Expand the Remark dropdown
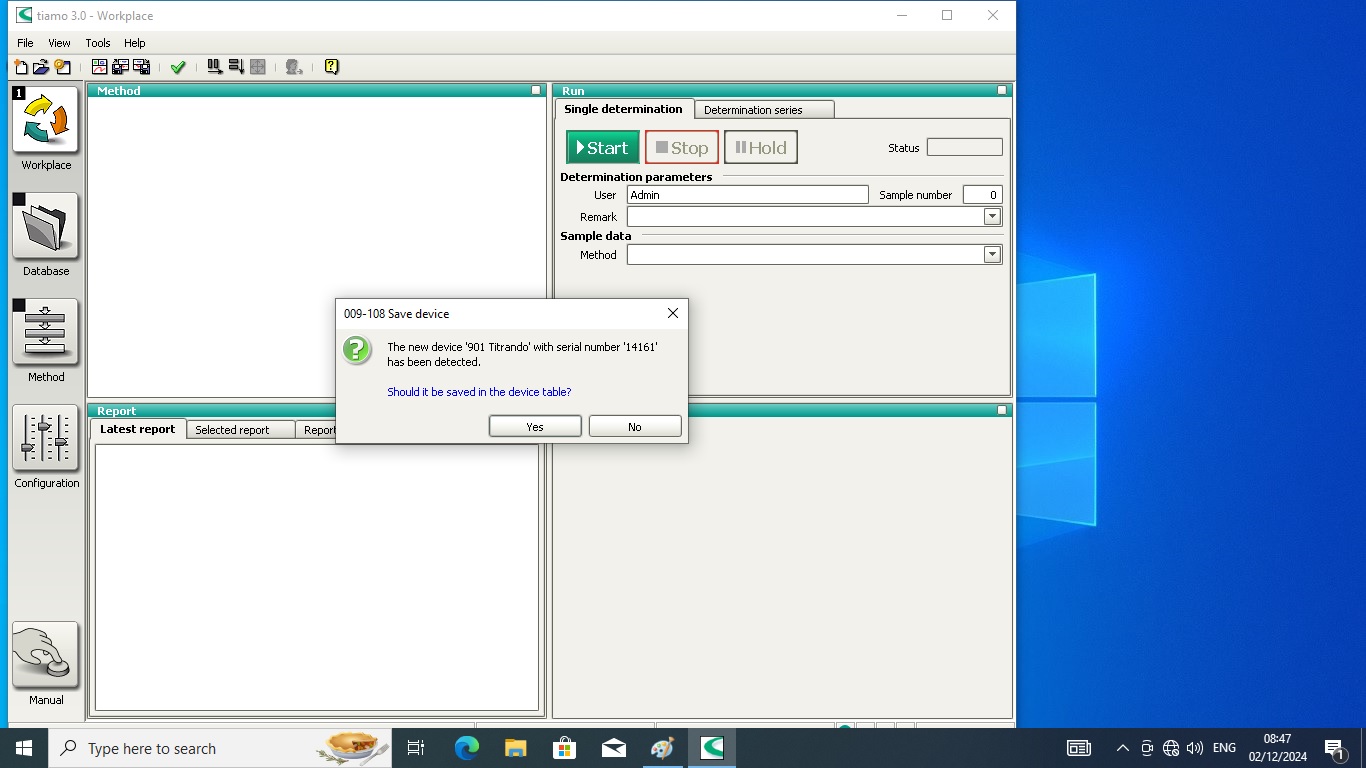This screenshot has width=1366, height=768. pos(992,217)
